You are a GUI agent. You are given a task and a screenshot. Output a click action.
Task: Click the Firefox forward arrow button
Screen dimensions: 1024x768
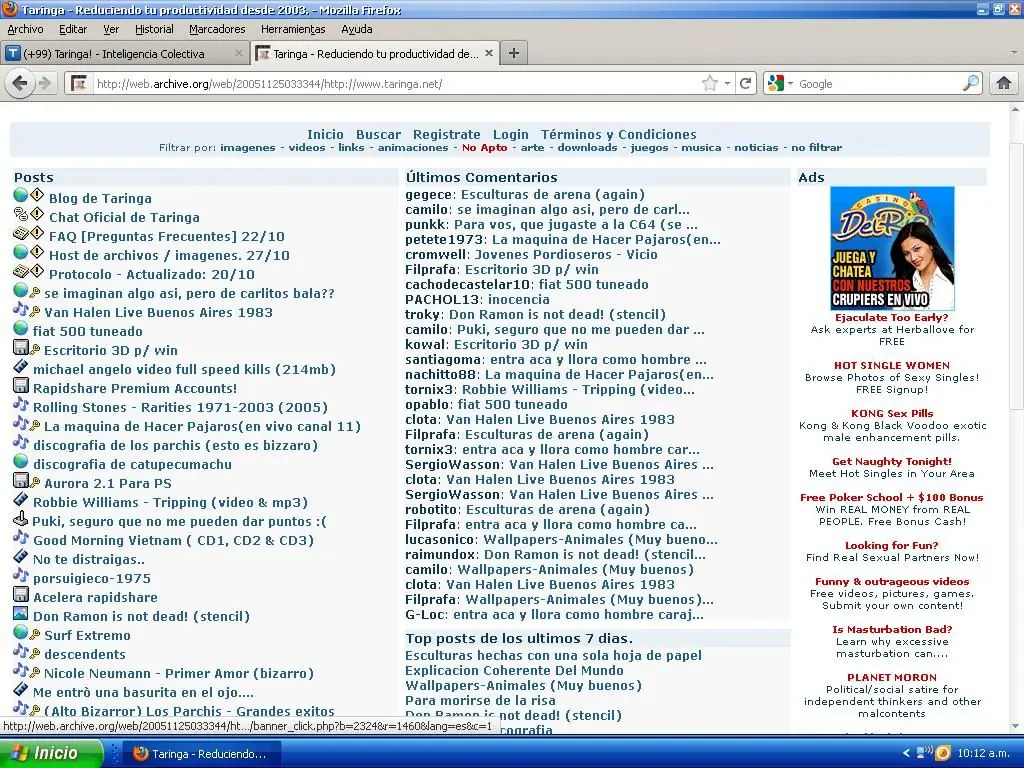click(45, 84)
